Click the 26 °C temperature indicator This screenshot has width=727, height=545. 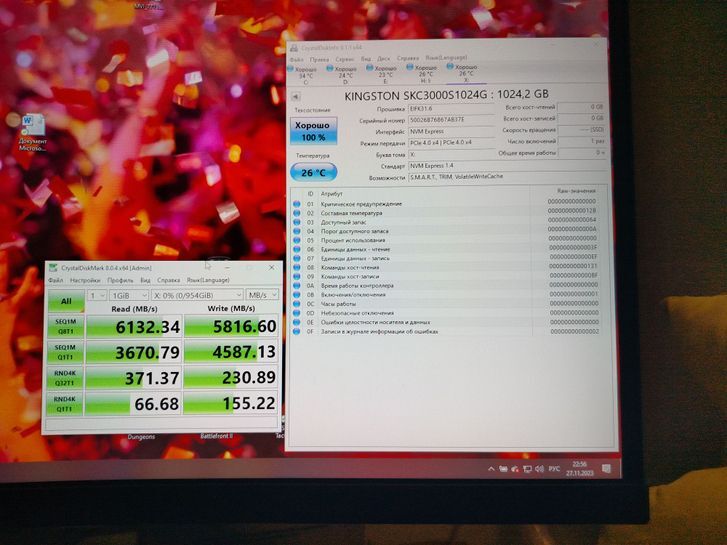[313, 171]
